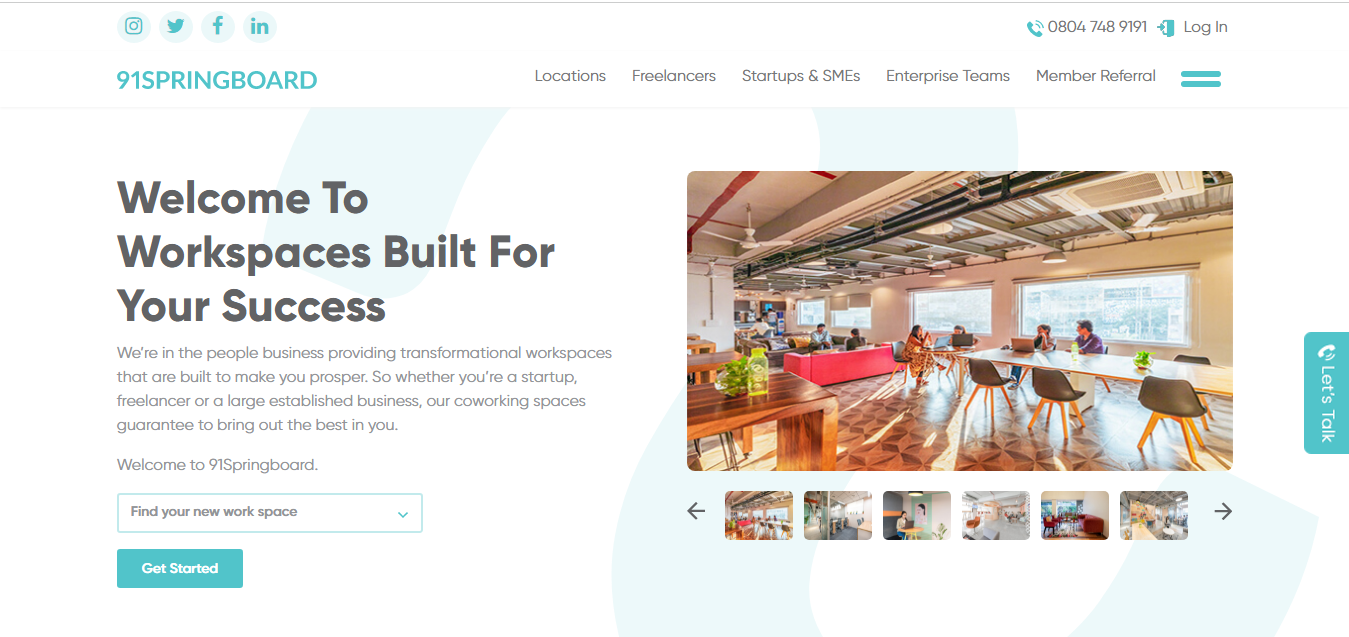Screen dimensions: 1349x637
Task: Click the Get Started button
Action: [x=180, y=568]
